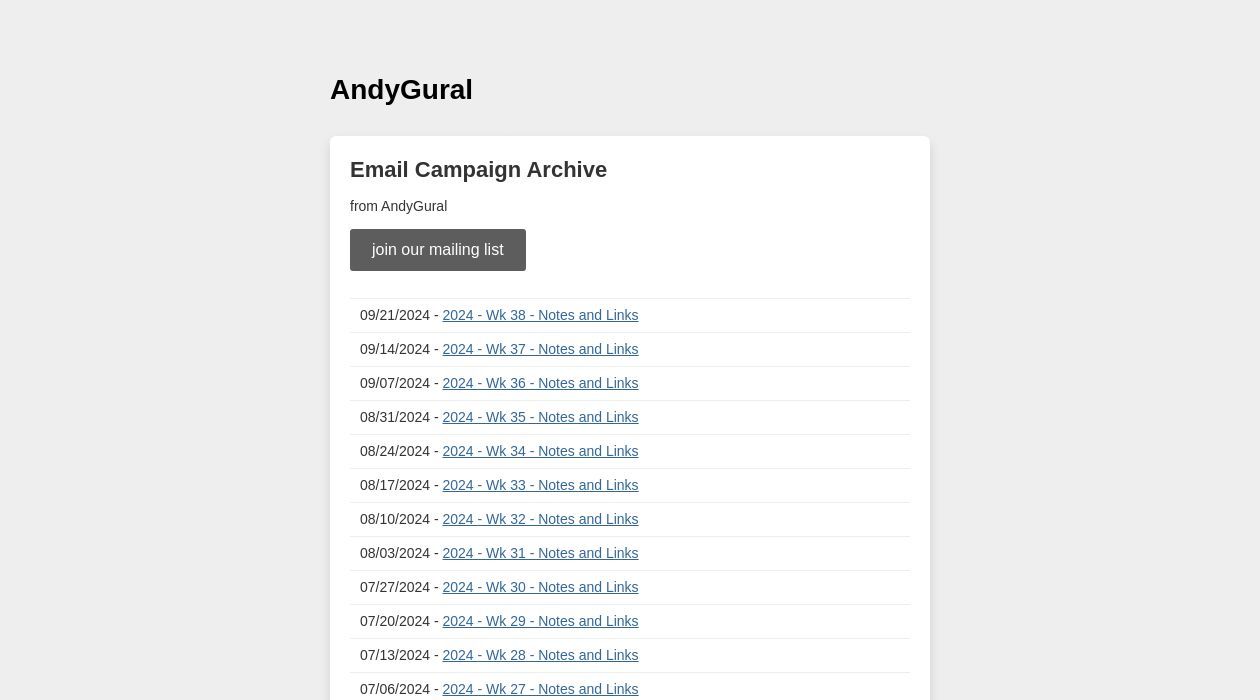The height and width of the screenshot is (700, 1260).
Task: Open the Wk 34 Notes and Links link
Action: tap(540, 451)
